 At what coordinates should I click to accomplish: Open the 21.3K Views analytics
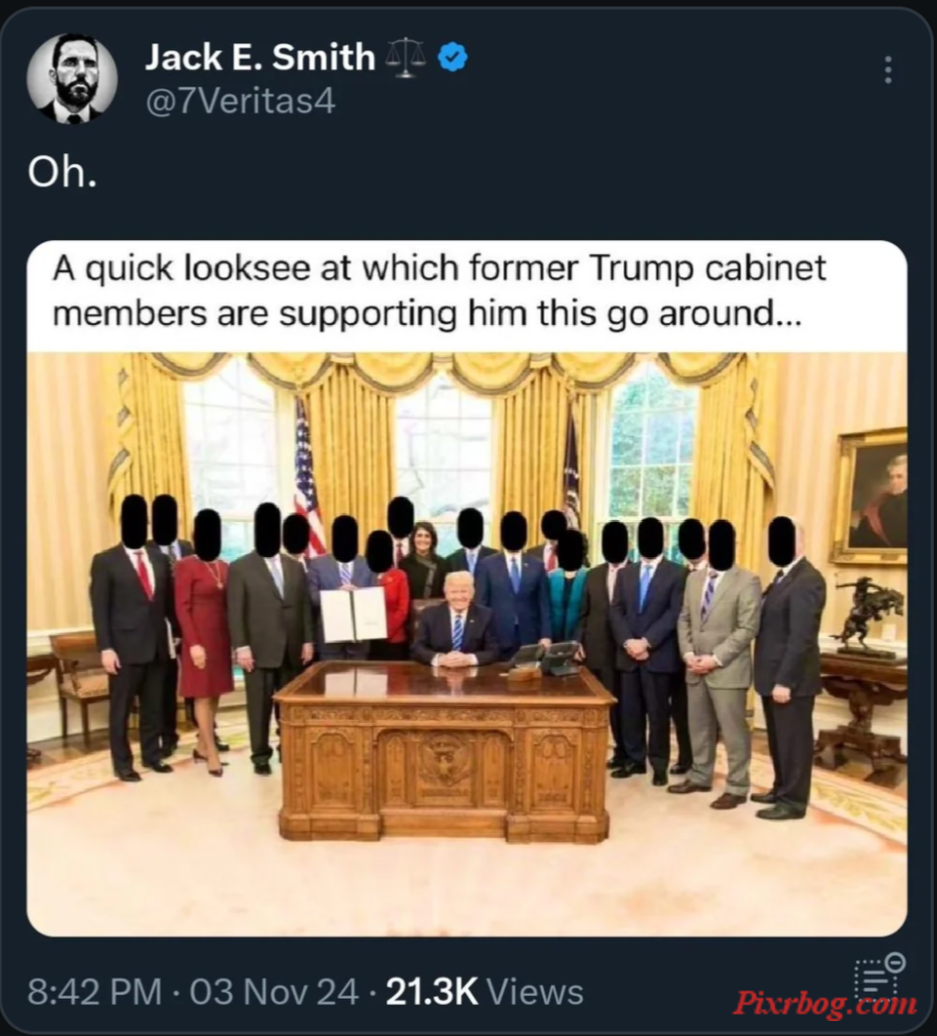click(484, 992)
